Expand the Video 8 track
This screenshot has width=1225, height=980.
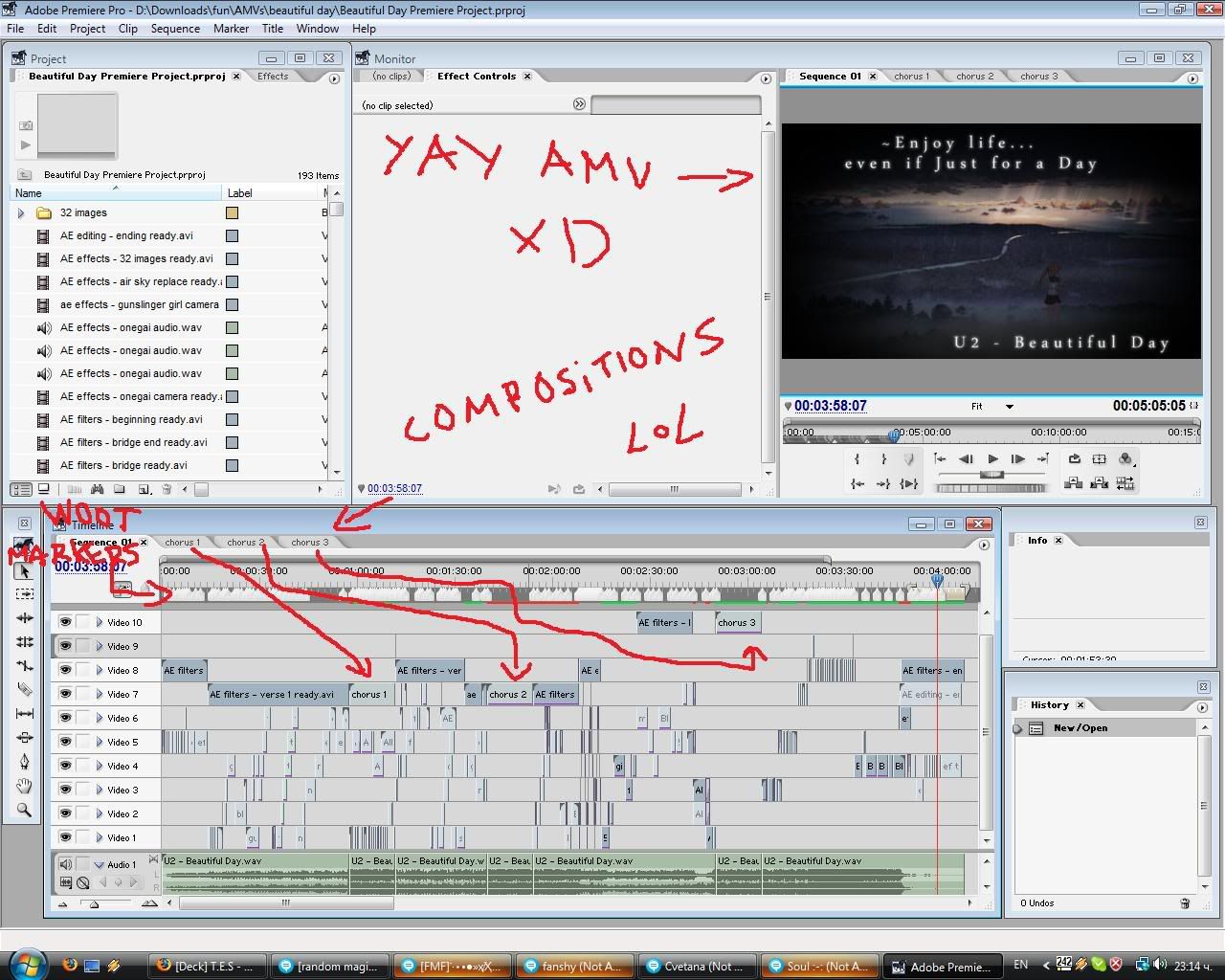(99, 670)
